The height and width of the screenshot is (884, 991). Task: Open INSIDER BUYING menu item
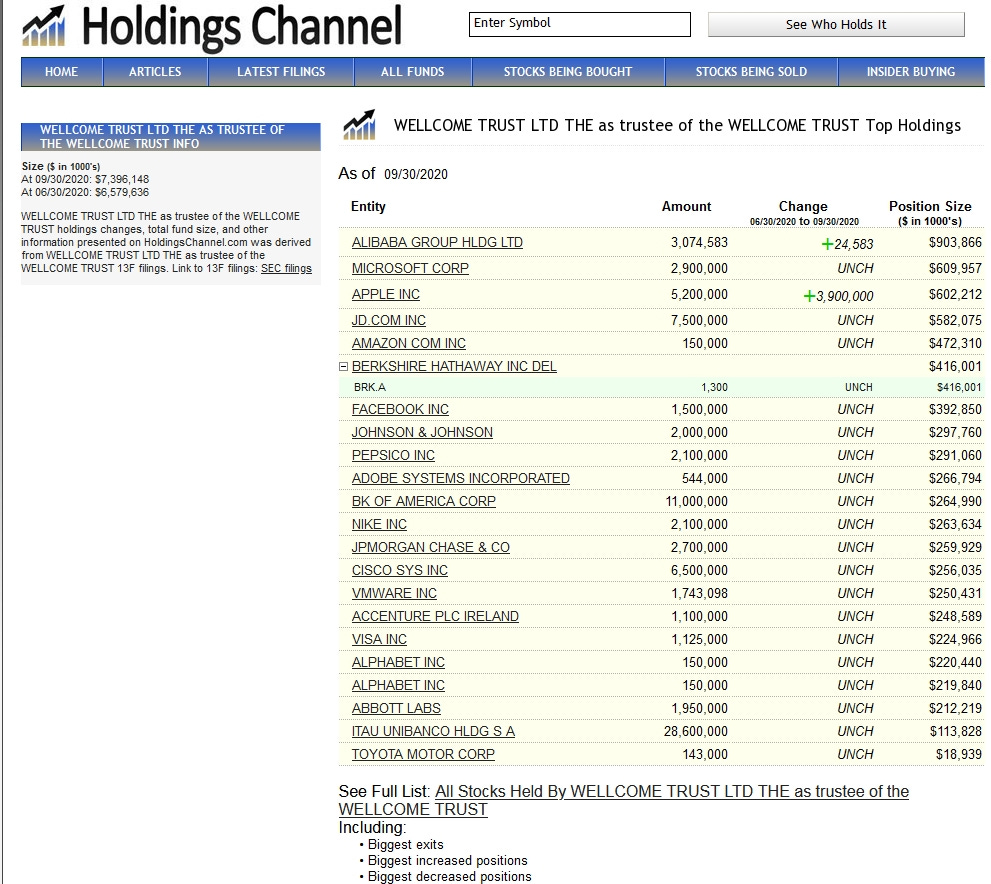point(911,71)
